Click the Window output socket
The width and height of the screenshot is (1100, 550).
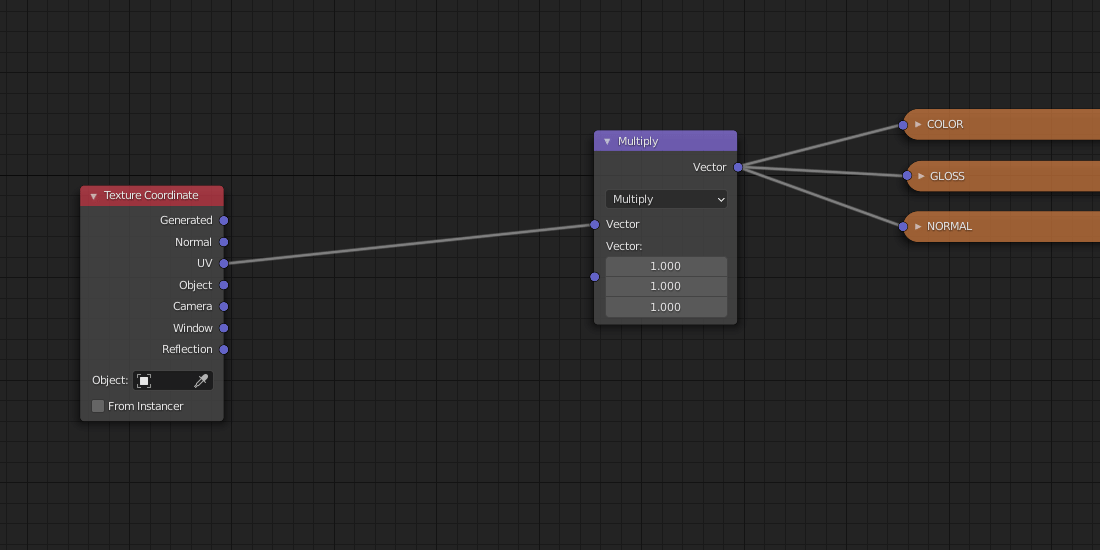coord(224,328)
